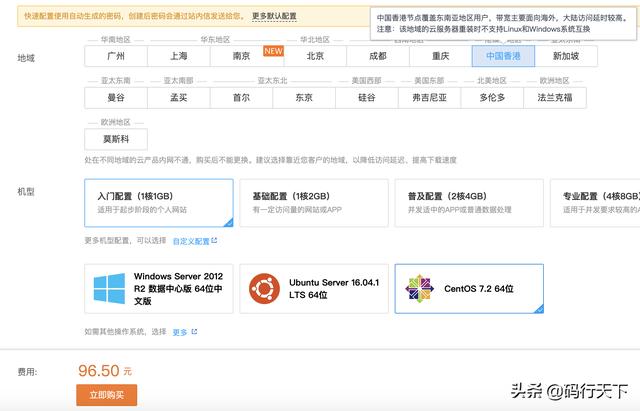Viewport: 640px width, 411px height.
Task: Open the 自定义配置 link
Action: point(191,241)
